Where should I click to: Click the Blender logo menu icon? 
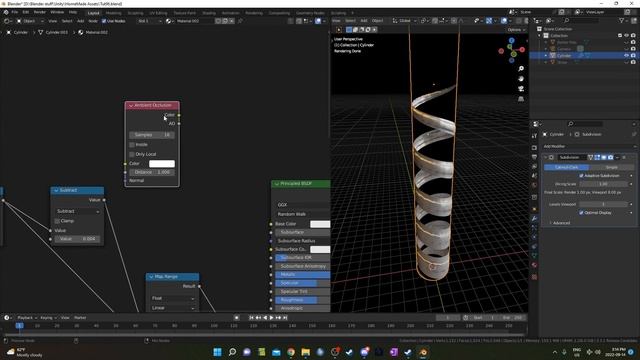(x=6, y=12)
